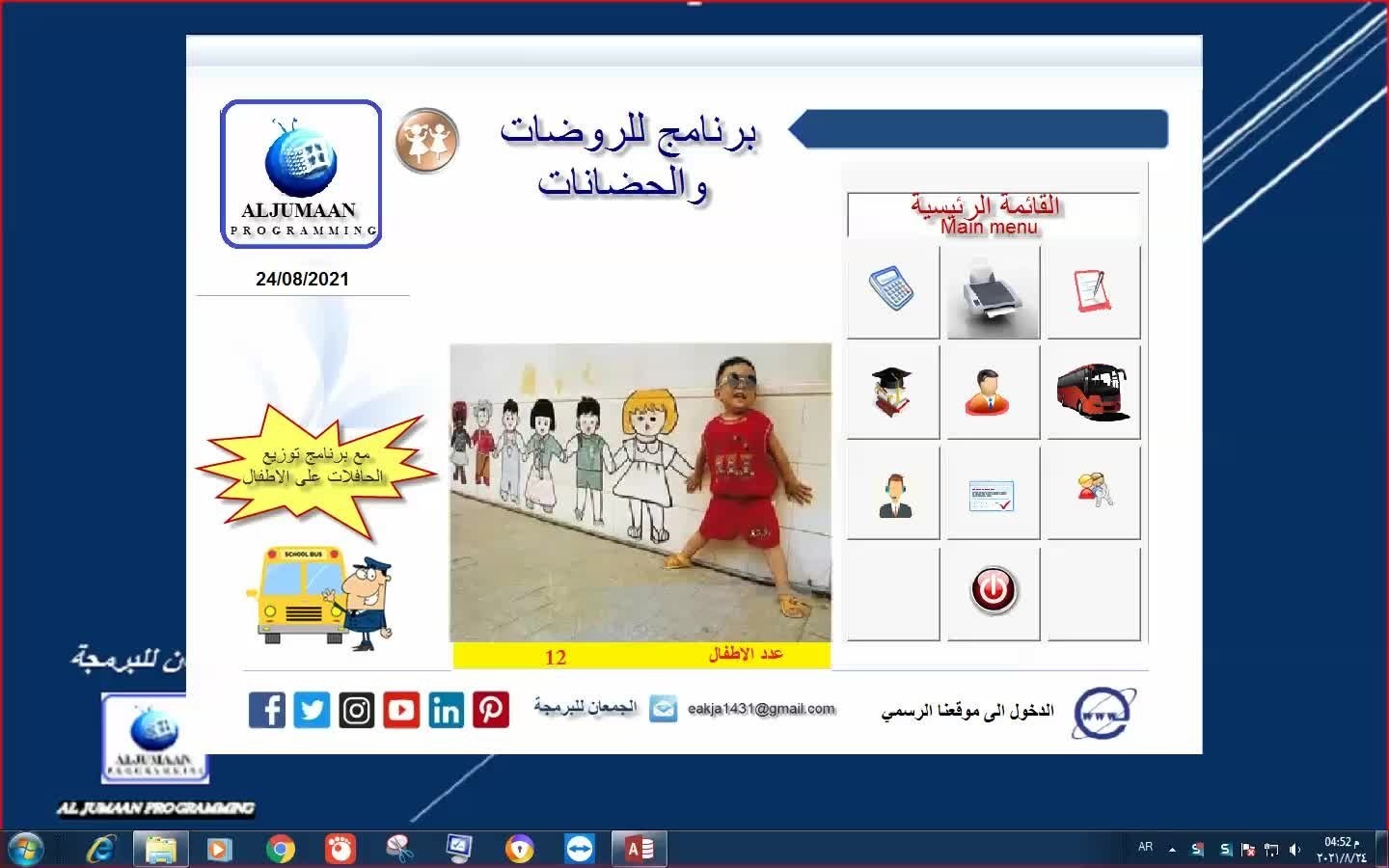Open File Explorer from the taskbar

(x=160, y=849)
